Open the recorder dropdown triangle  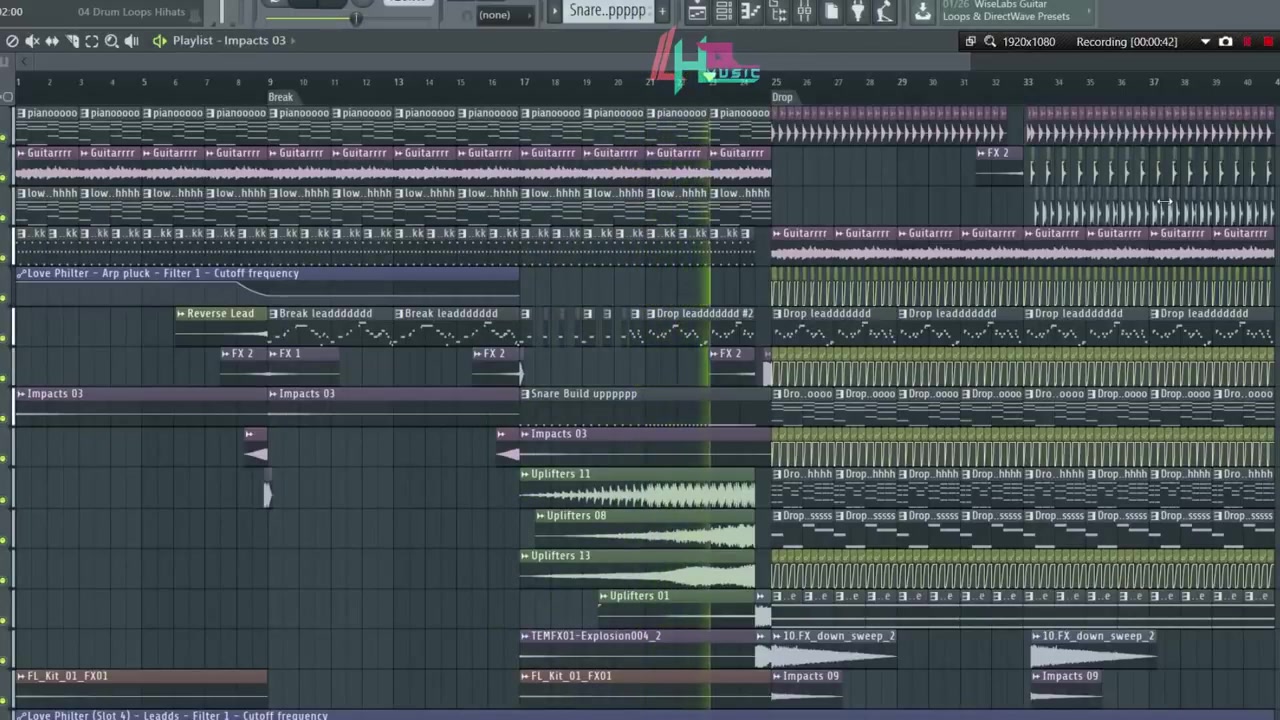1205,42
